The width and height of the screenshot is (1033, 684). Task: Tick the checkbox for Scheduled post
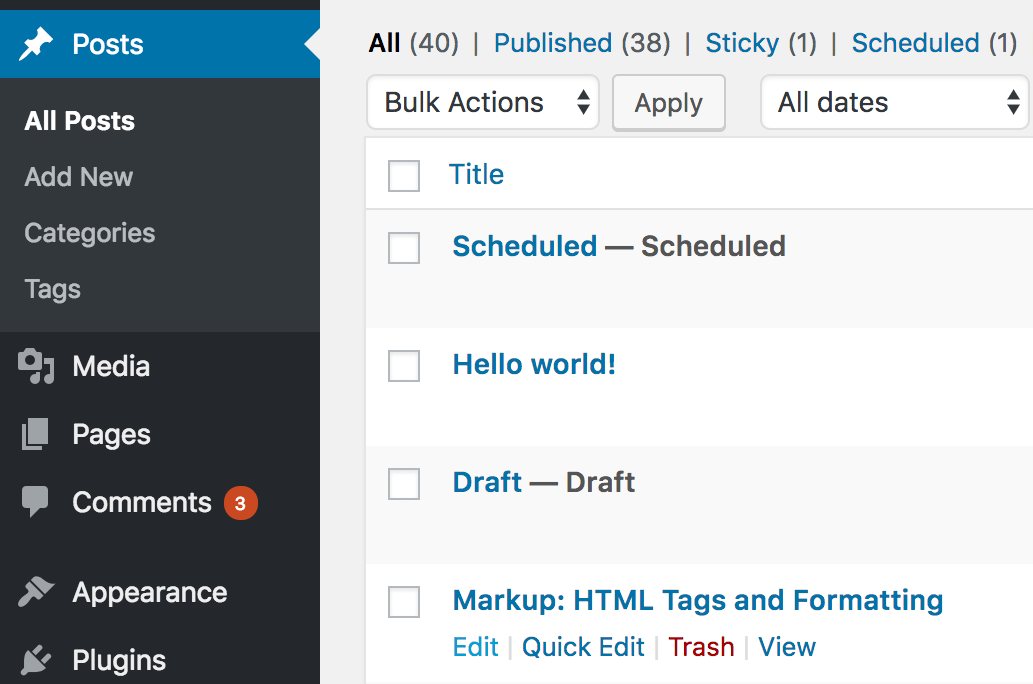coord(403,248)
